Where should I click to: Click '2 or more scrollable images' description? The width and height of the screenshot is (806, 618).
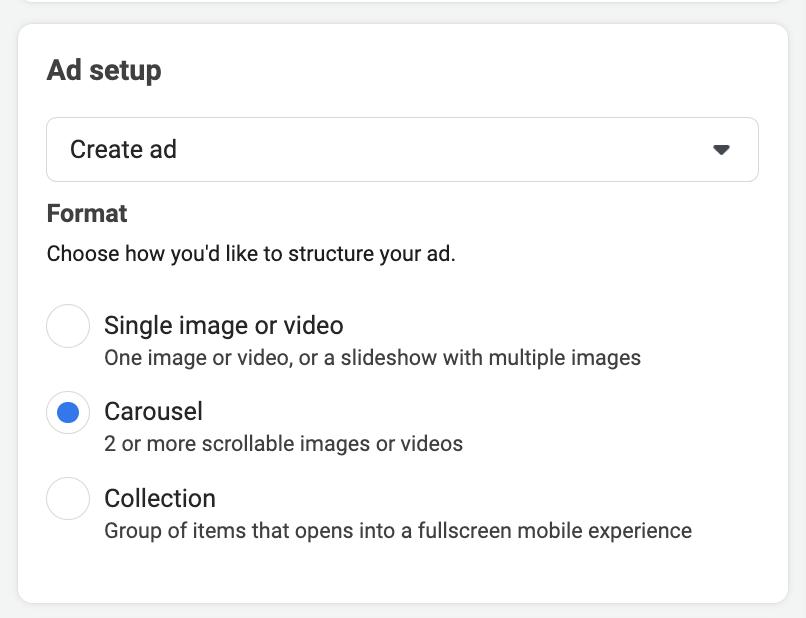pyautogui.click(x=283, y=443)
